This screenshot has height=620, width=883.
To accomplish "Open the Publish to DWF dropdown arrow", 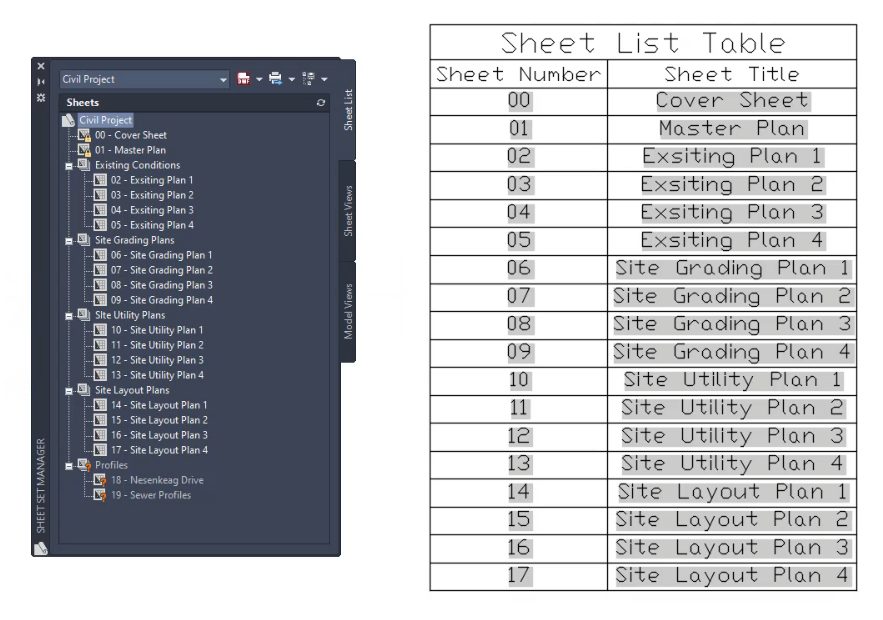I will pyautogui.click(x=259, y=79).
